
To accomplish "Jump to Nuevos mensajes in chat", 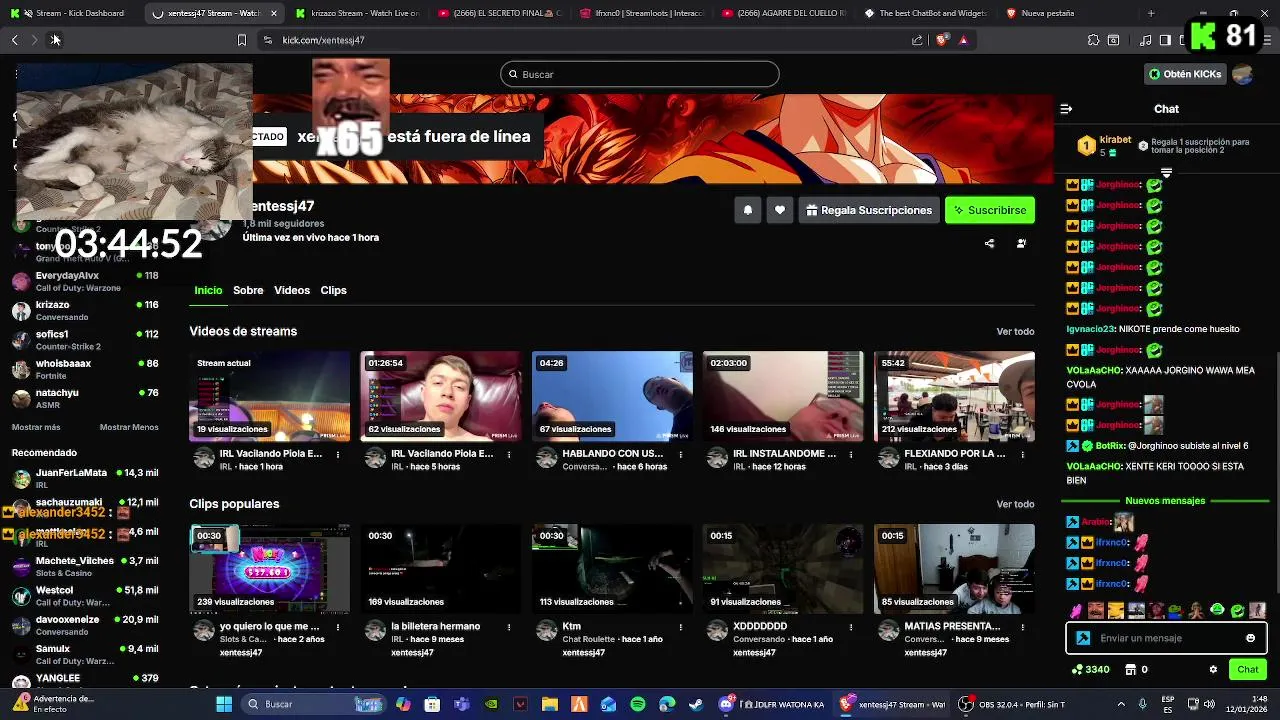I will (x=1165, y=500).
